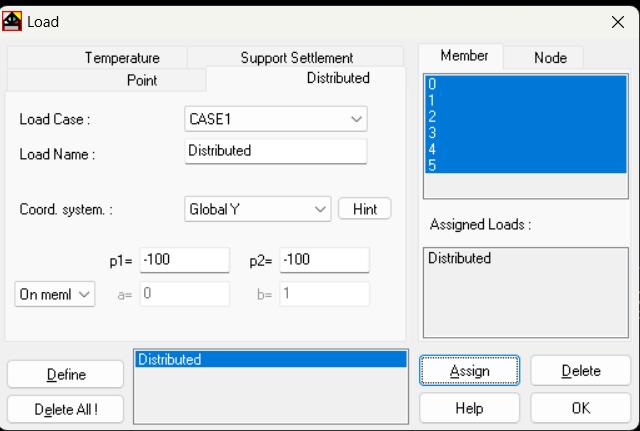The height and width of the screenshot is (431, 640).
Task: Click the Define button
Action: click(x=65, y=374)
